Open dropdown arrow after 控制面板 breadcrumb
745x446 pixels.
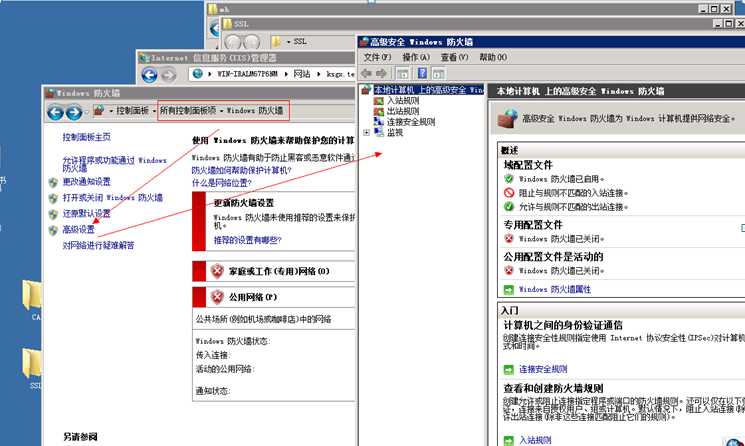coord(154,111)
